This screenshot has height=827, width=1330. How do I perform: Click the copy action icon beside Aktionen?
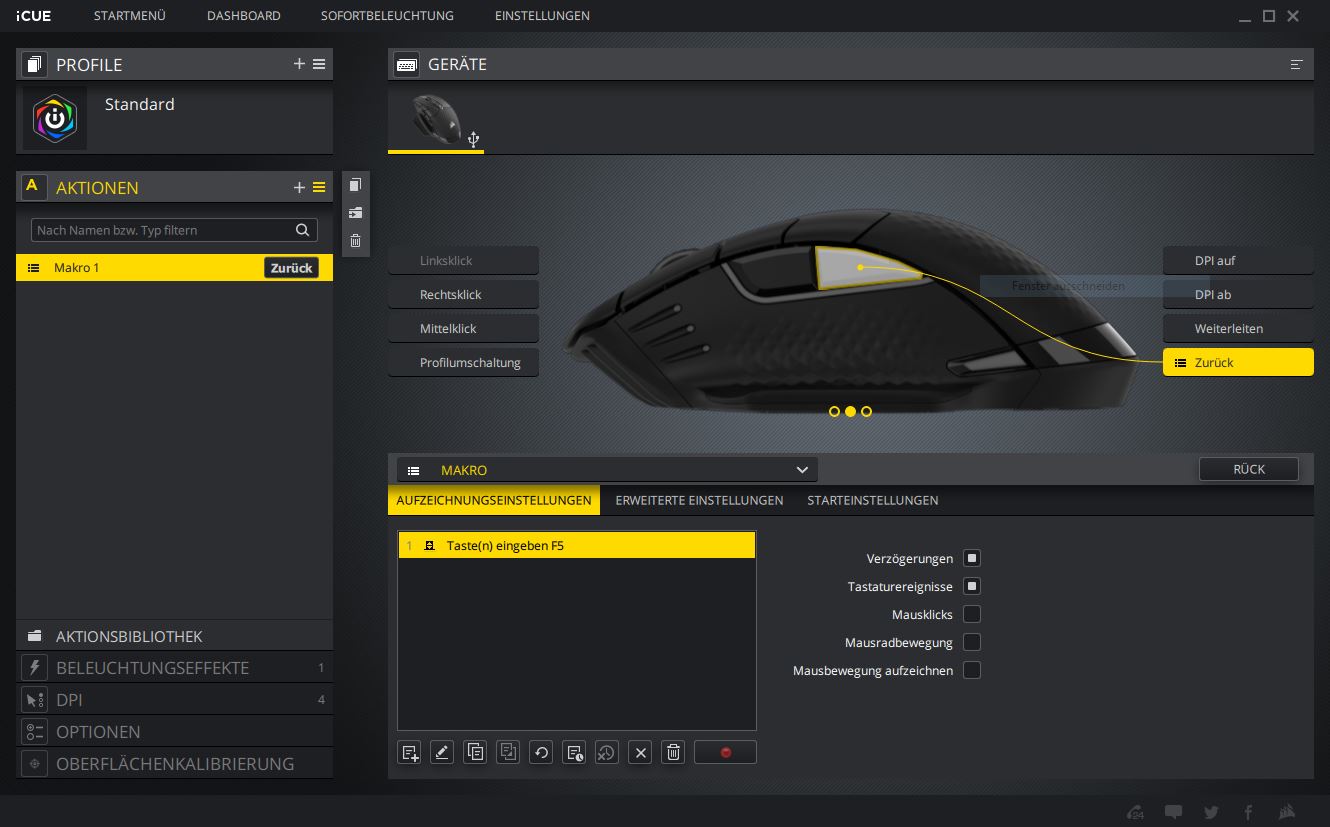coord(355,185)
